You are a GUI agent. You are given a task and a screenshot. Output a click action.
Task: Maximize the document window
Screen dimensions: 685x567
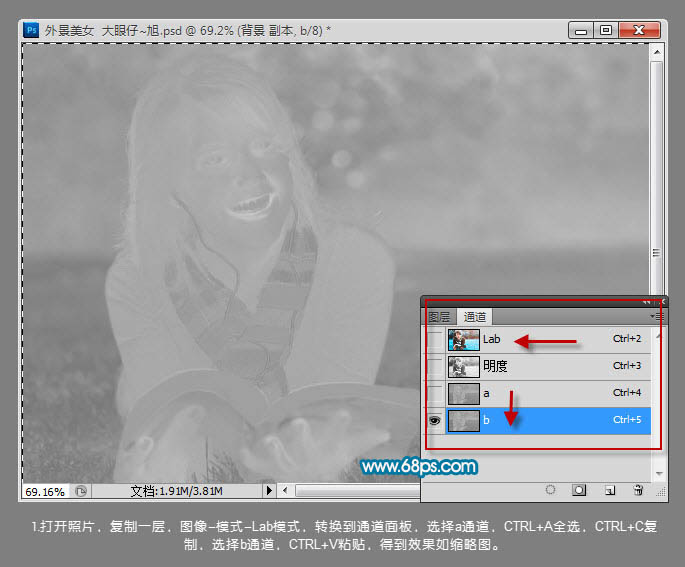click(x=606, y=30)
